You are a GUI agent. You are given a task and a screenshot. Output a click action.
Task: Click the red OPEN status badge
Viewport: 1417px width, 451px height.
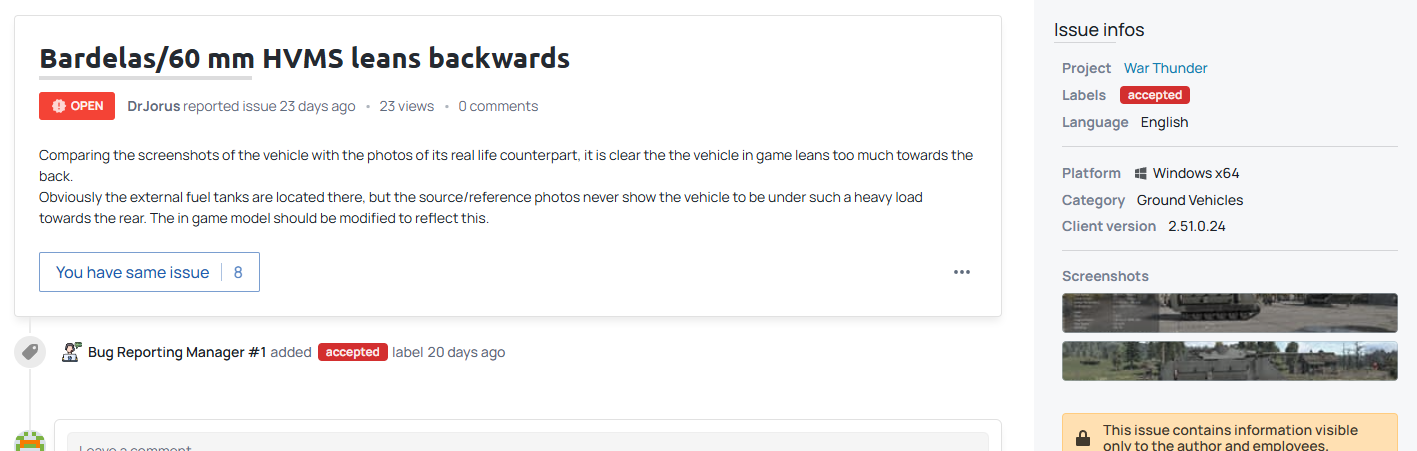(x=77, y=106)
